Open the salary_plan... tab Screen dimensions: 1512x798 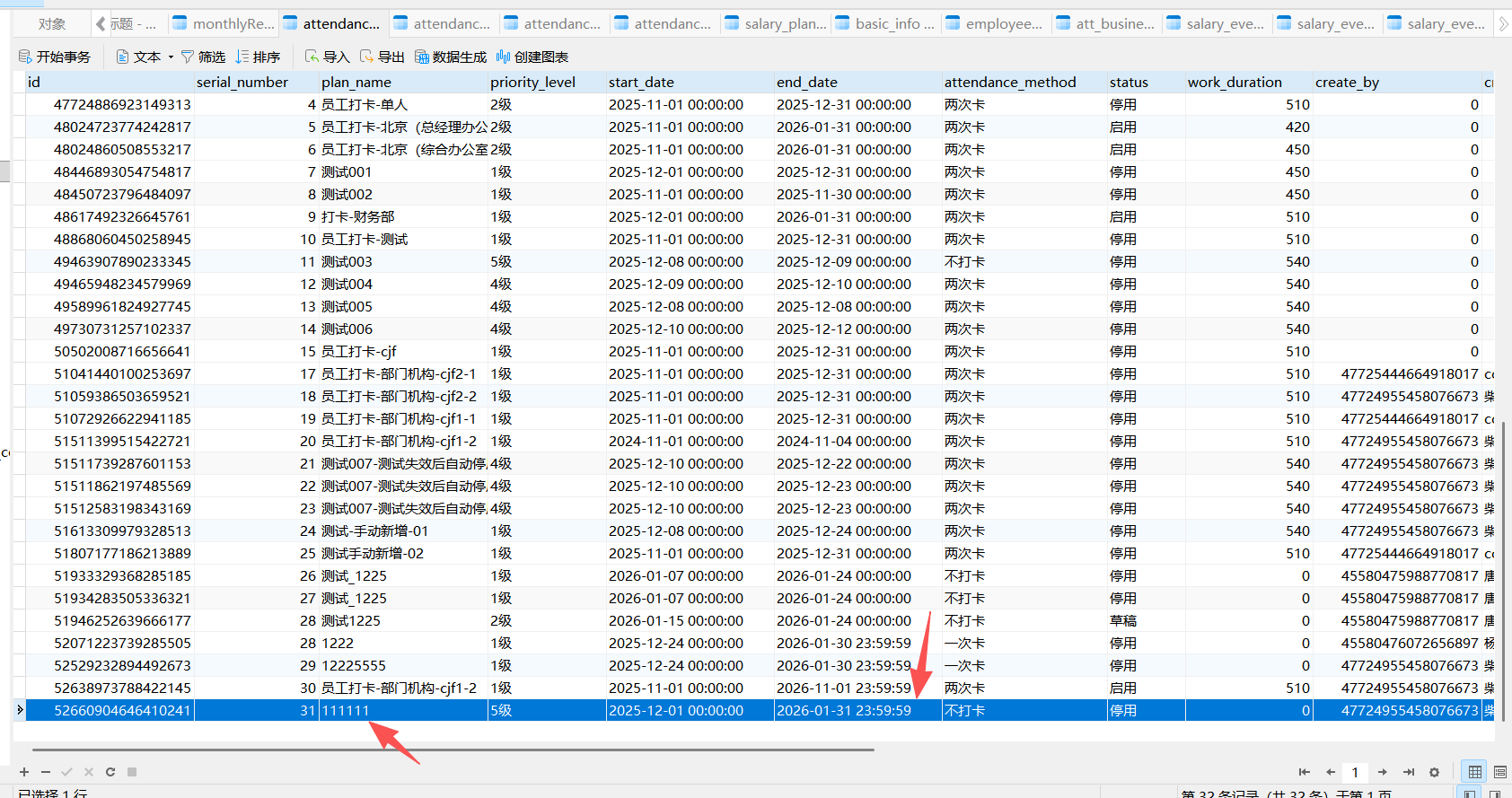pyautogui.click(x=777, y=24)
